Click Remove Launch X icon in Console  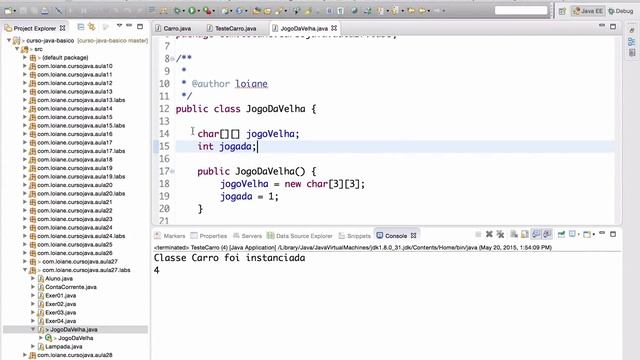489,234
